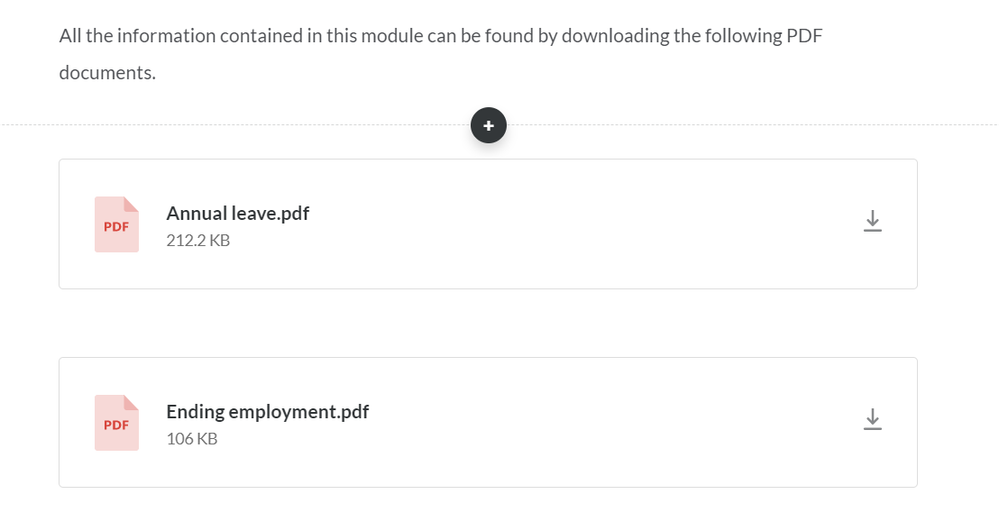Click the word "documents." in the paragraph
This screenshot has width=999, height=521.
coord(107,73)
